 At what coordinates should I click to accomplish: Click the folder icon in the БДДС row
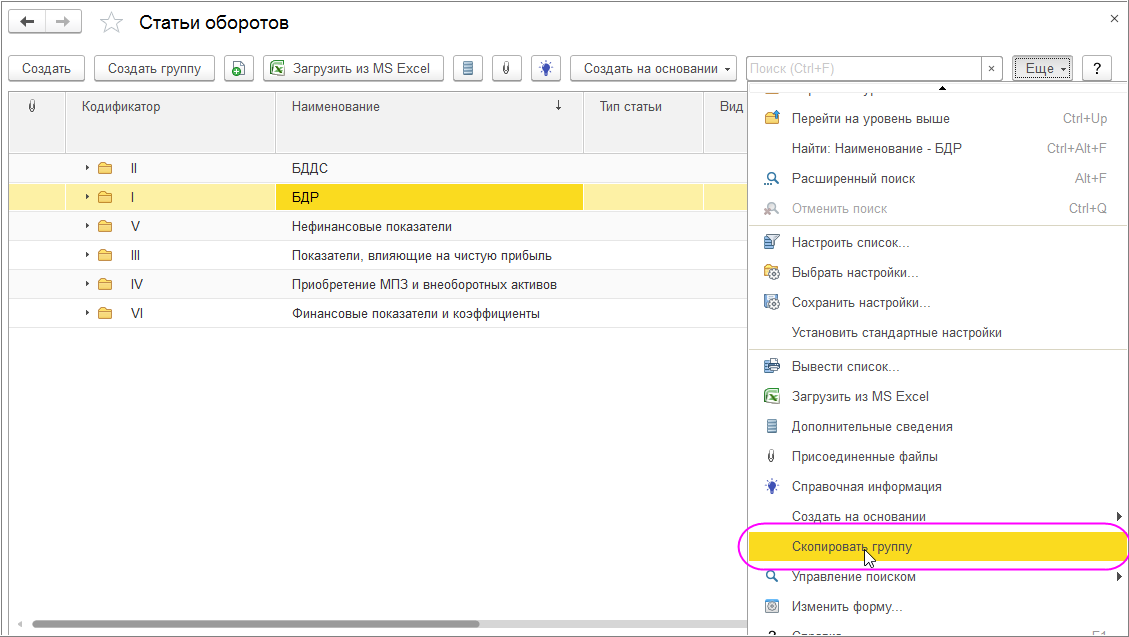105,168
